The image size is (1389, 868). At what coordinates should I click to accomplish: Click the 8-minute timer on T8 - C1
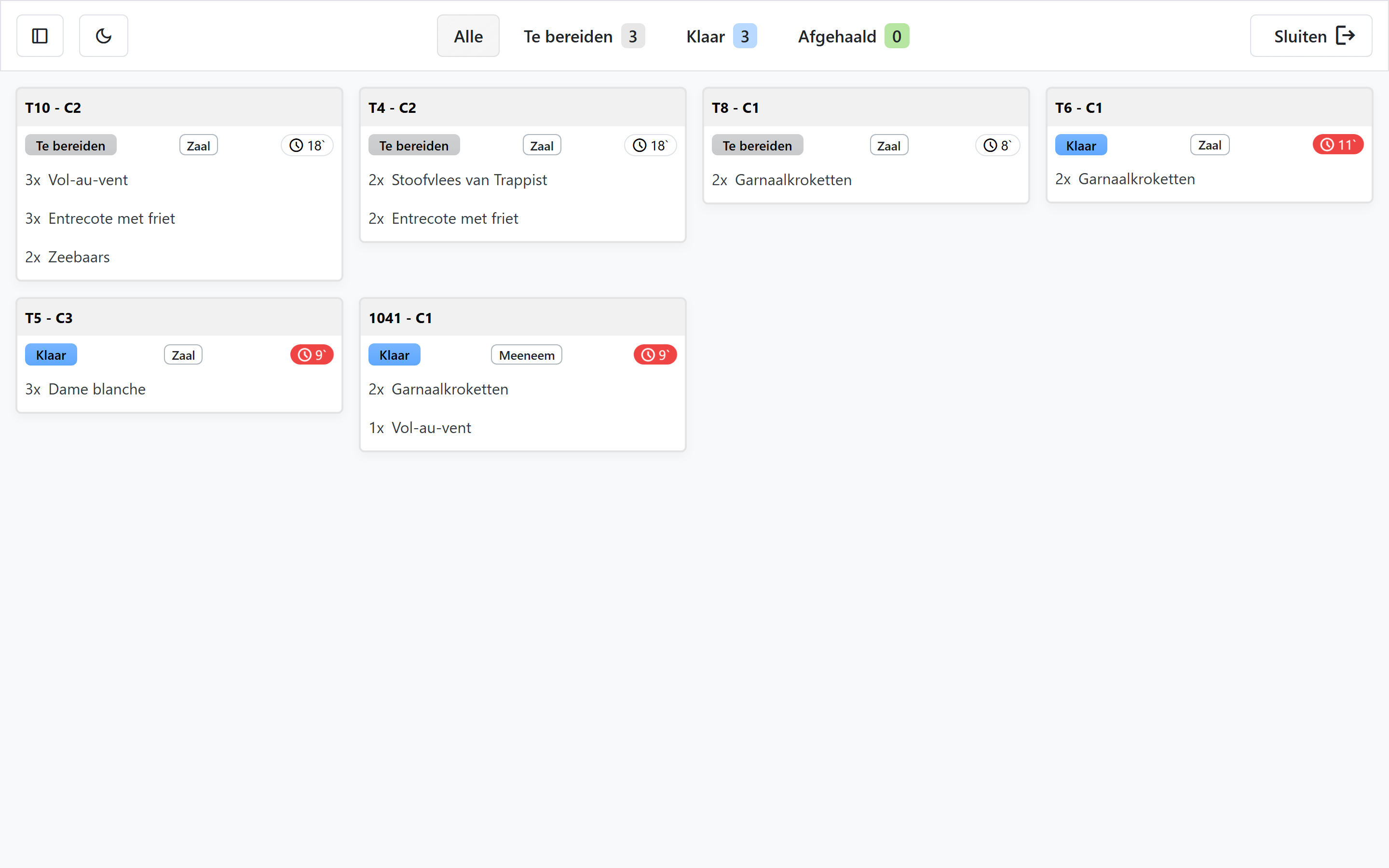997,145
